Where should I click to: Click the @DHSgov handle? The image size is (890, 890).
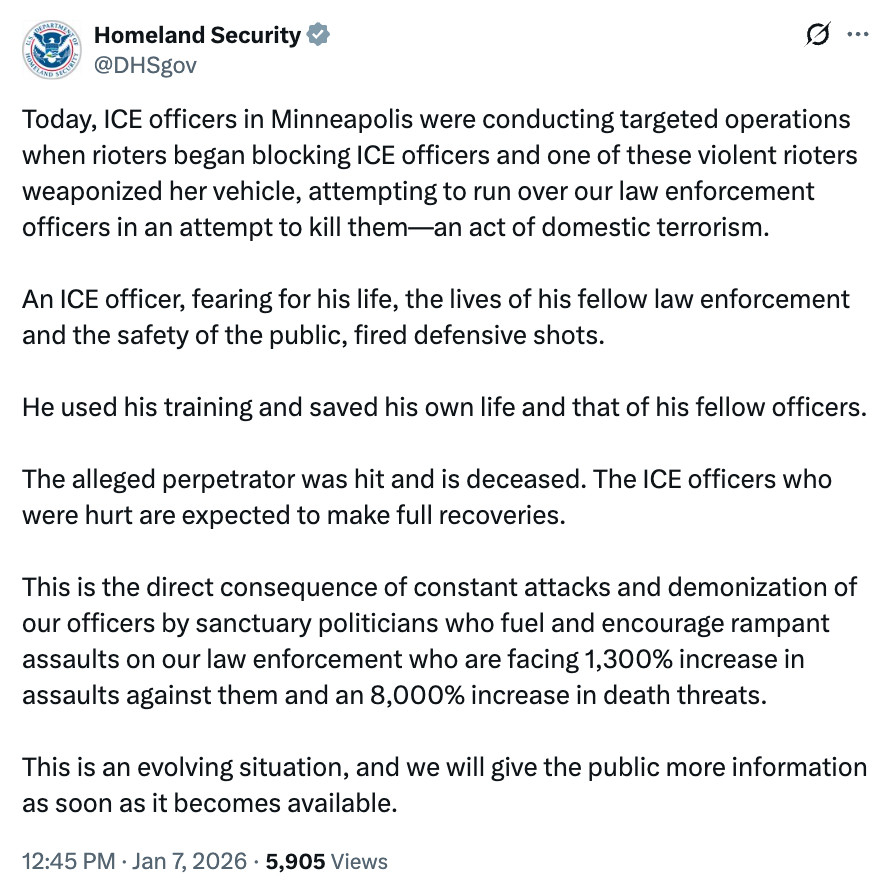[145, 65]
